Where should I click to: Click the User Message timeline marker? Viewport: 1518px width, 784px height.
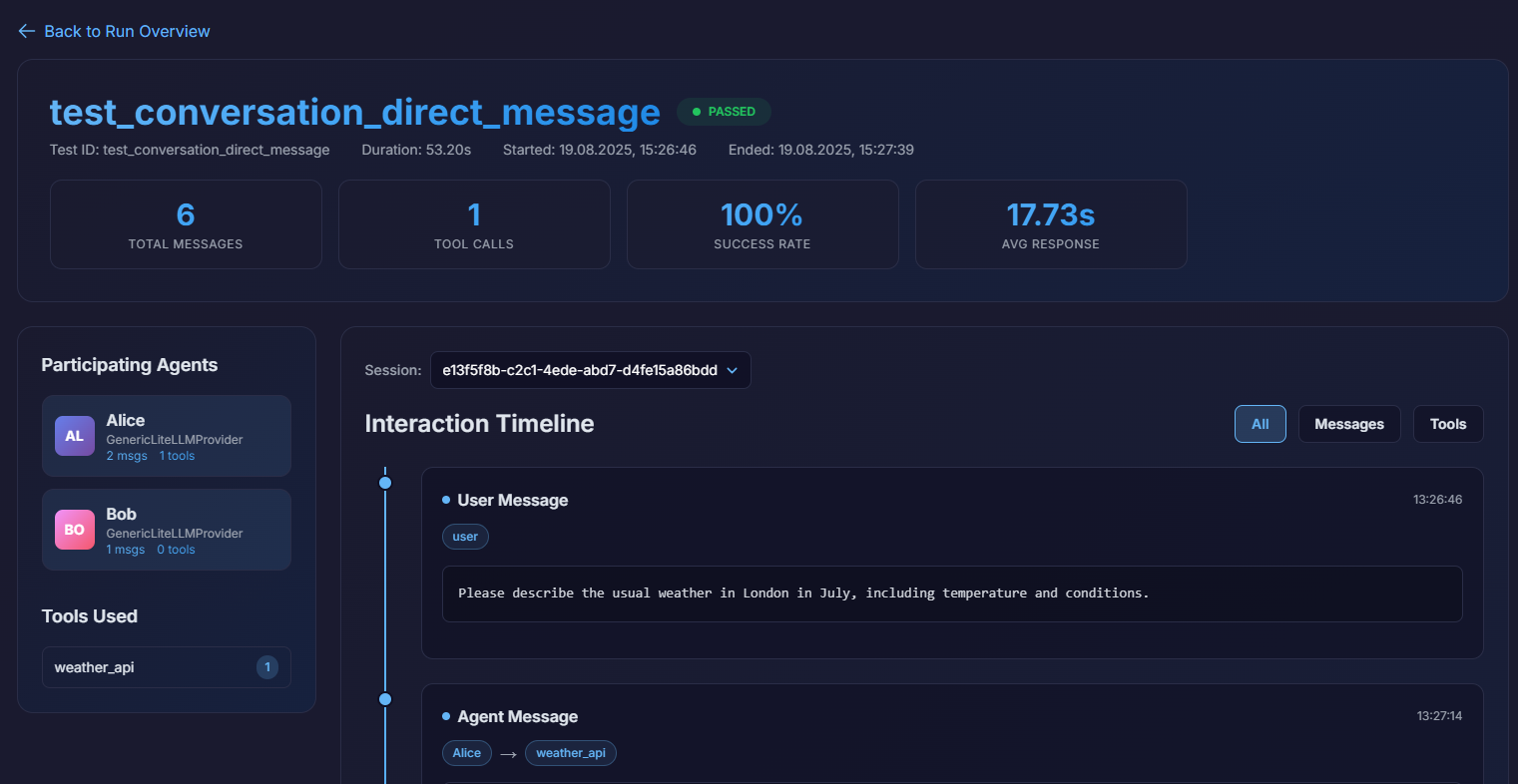click(385, 483)
